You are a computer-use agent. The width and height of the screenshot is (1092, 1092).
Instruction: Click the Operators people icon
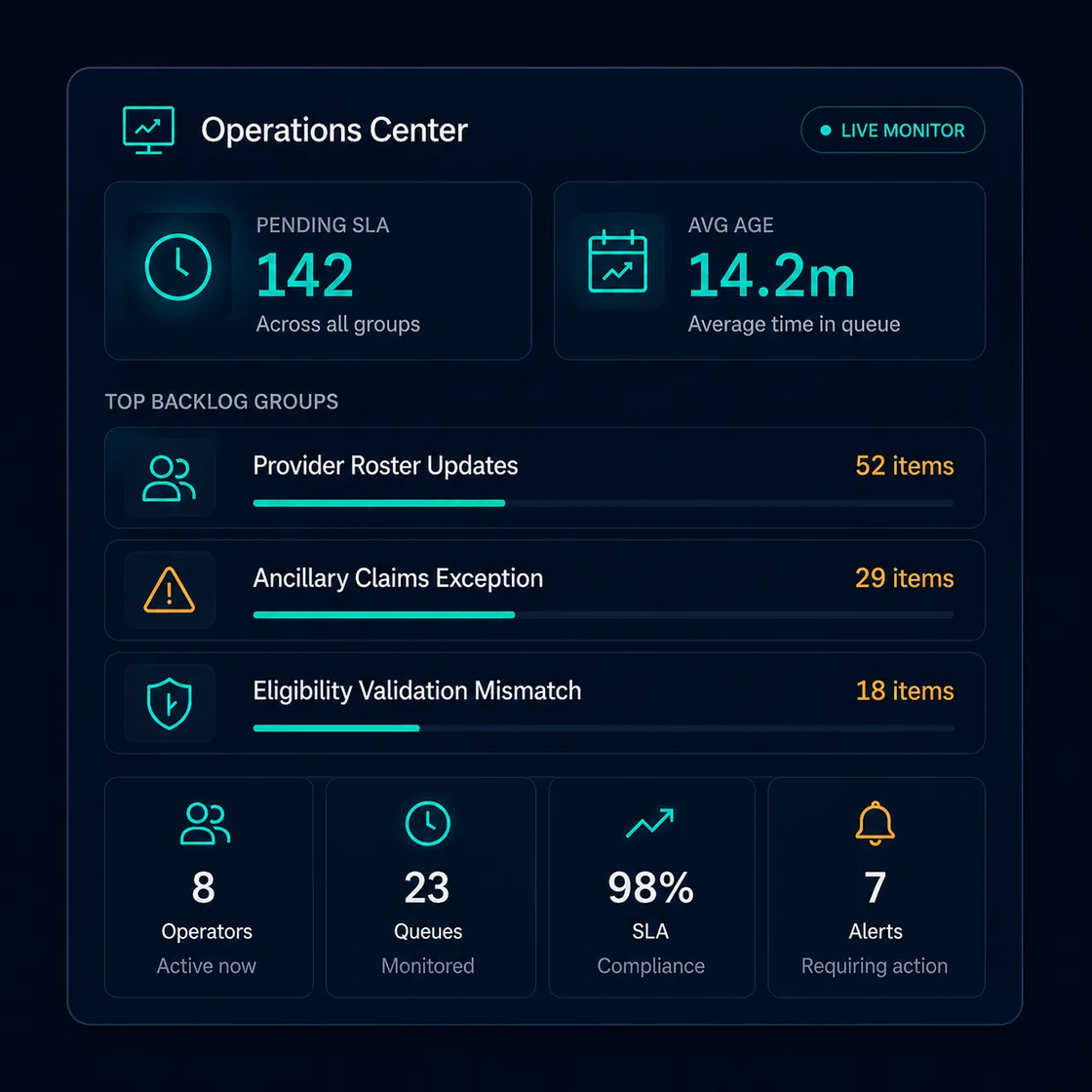[206, 823]
